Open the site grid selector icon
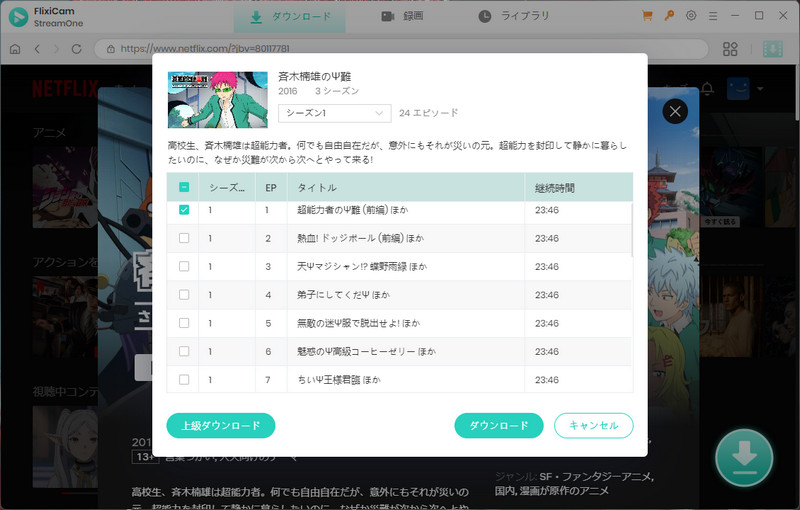Image resolution: width=800 pixels, height=510 pixels. (x=730, y=49)
